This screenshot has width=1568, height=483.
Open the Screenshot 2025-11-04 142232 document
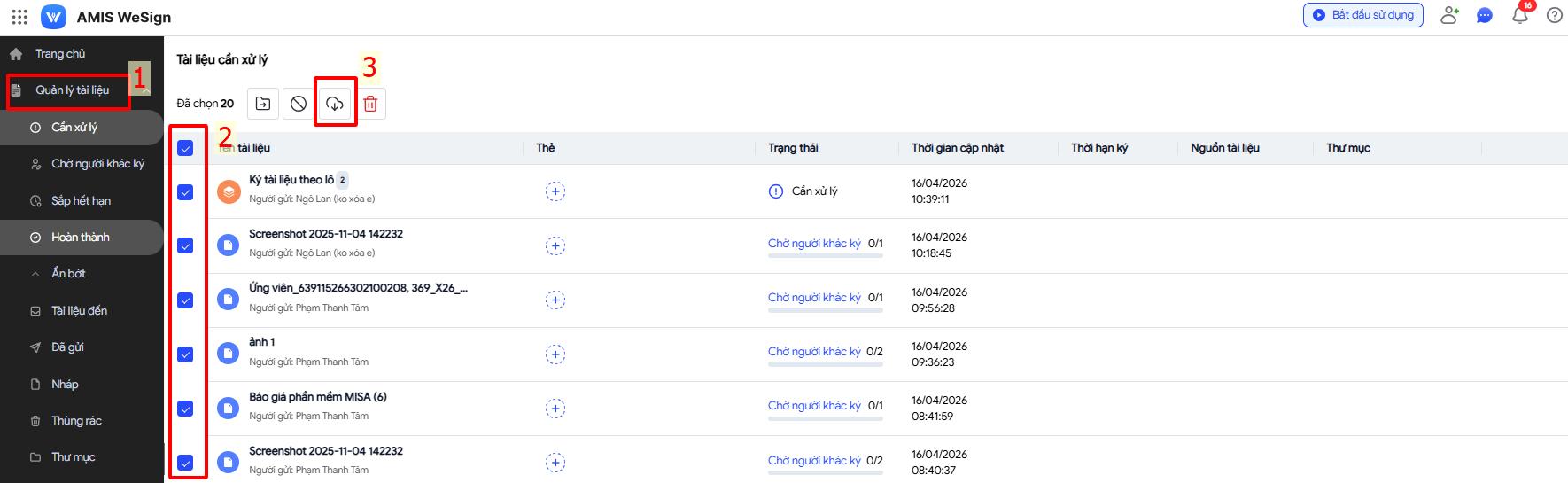[325, 234]
